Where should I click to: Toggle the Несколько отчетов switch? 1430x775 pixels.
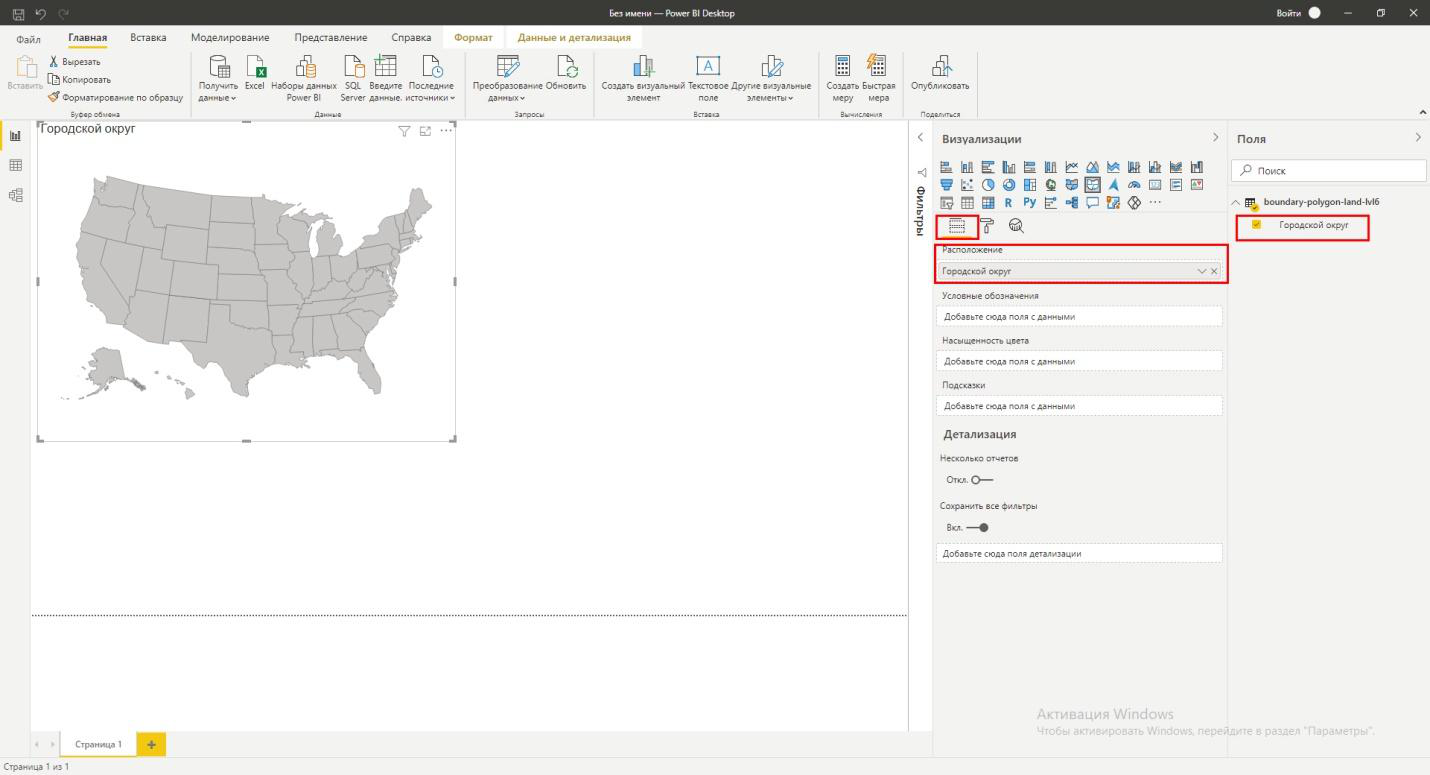click(982, 480)
